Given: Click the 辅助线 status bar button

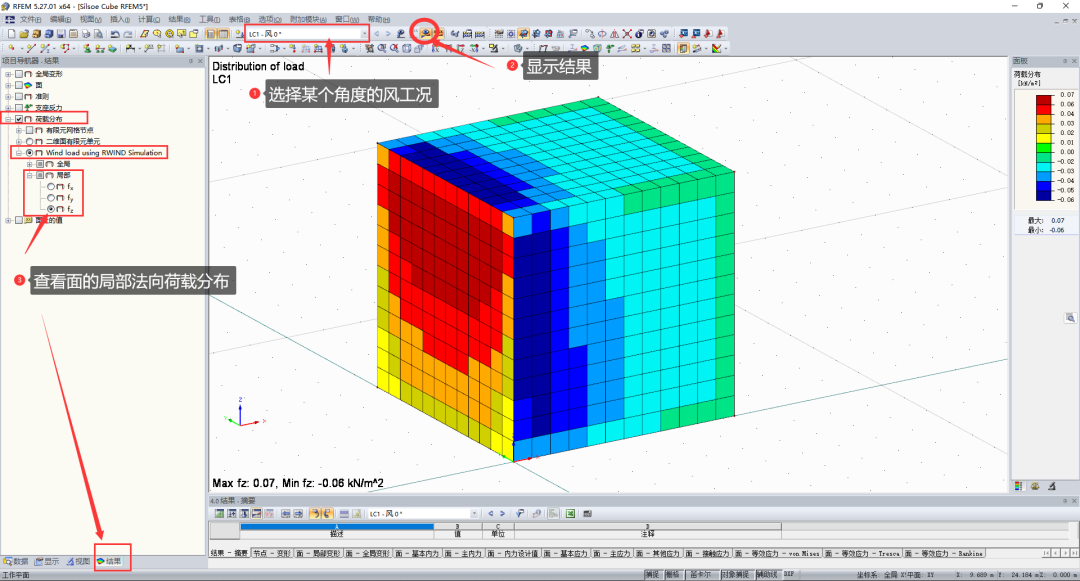Looking at the screenshot, I should click(767, 574).
